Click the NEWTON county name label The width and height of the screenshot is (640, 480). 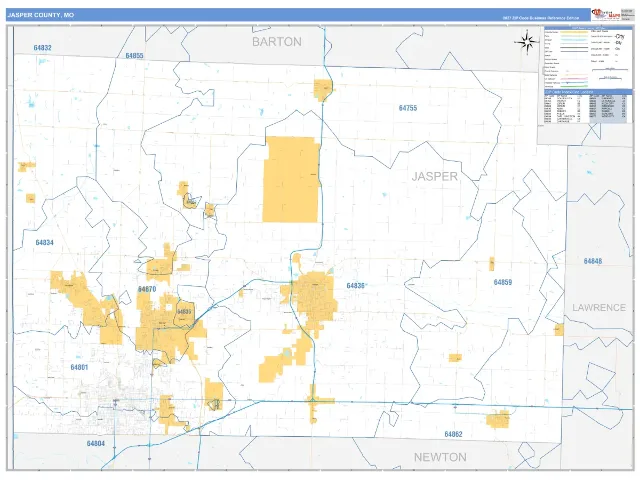(x=440, y=457)
